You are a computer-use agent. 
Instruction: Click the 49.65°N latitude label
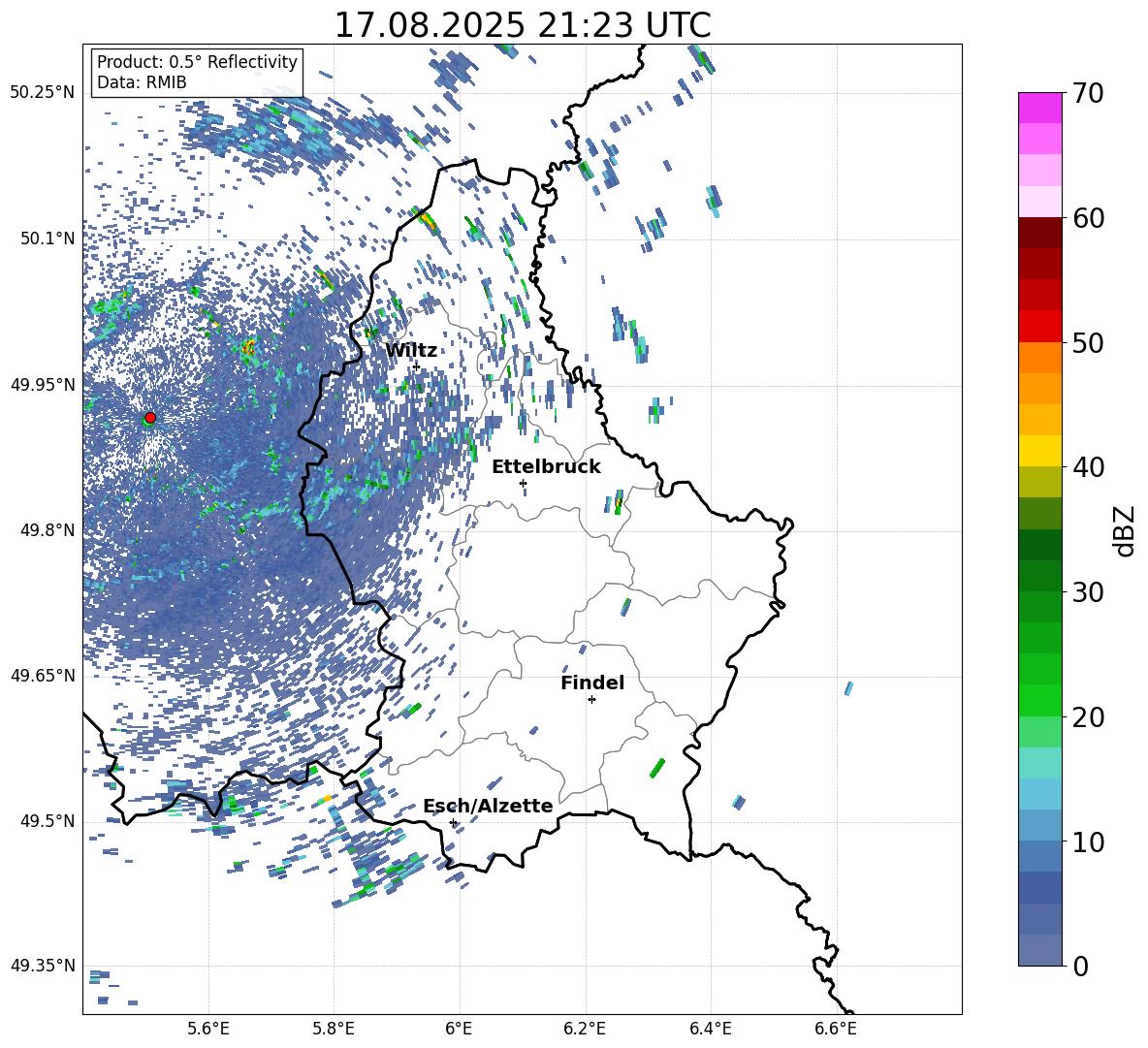coord(43,676)
